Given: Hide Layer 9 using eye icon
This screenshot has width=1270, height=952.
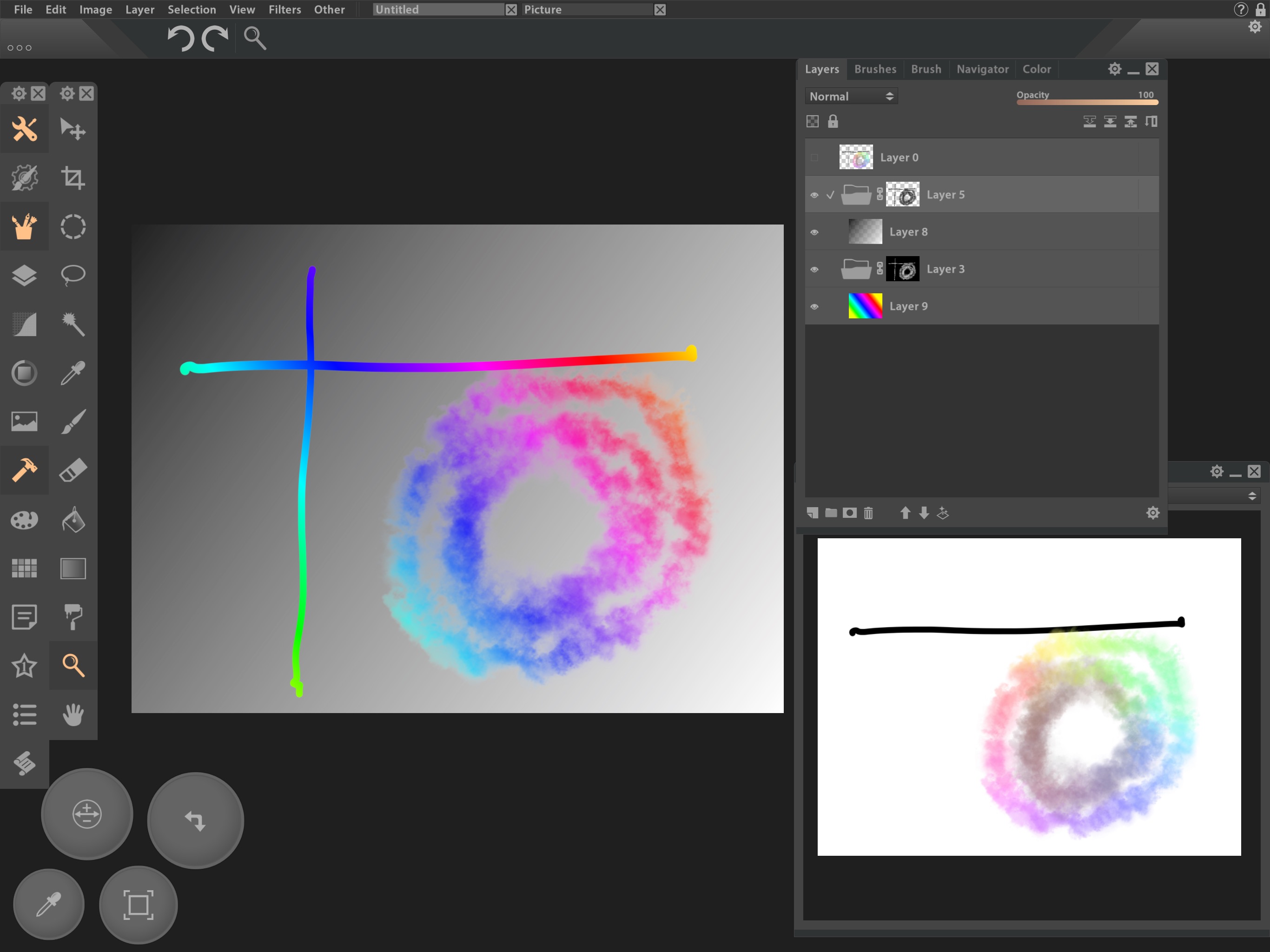Looking at the screenshot, I should tap(814, 307).
